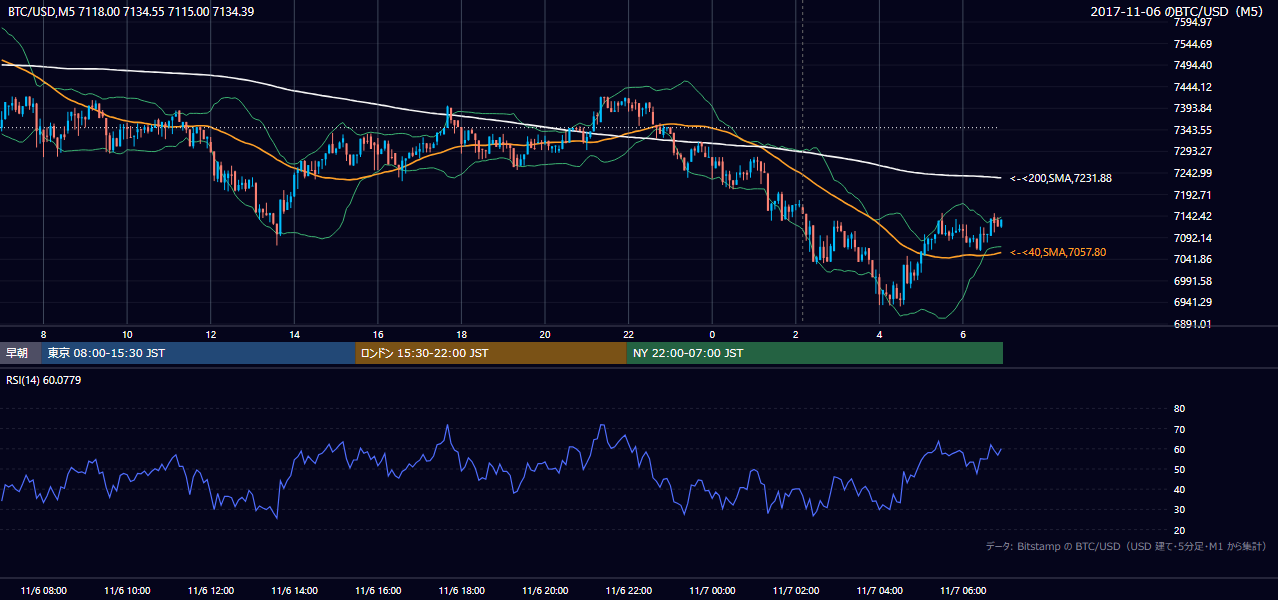Click the RSI 50 level label
This screenshot has height=600, width=1278.
(x=1179, y=469)
